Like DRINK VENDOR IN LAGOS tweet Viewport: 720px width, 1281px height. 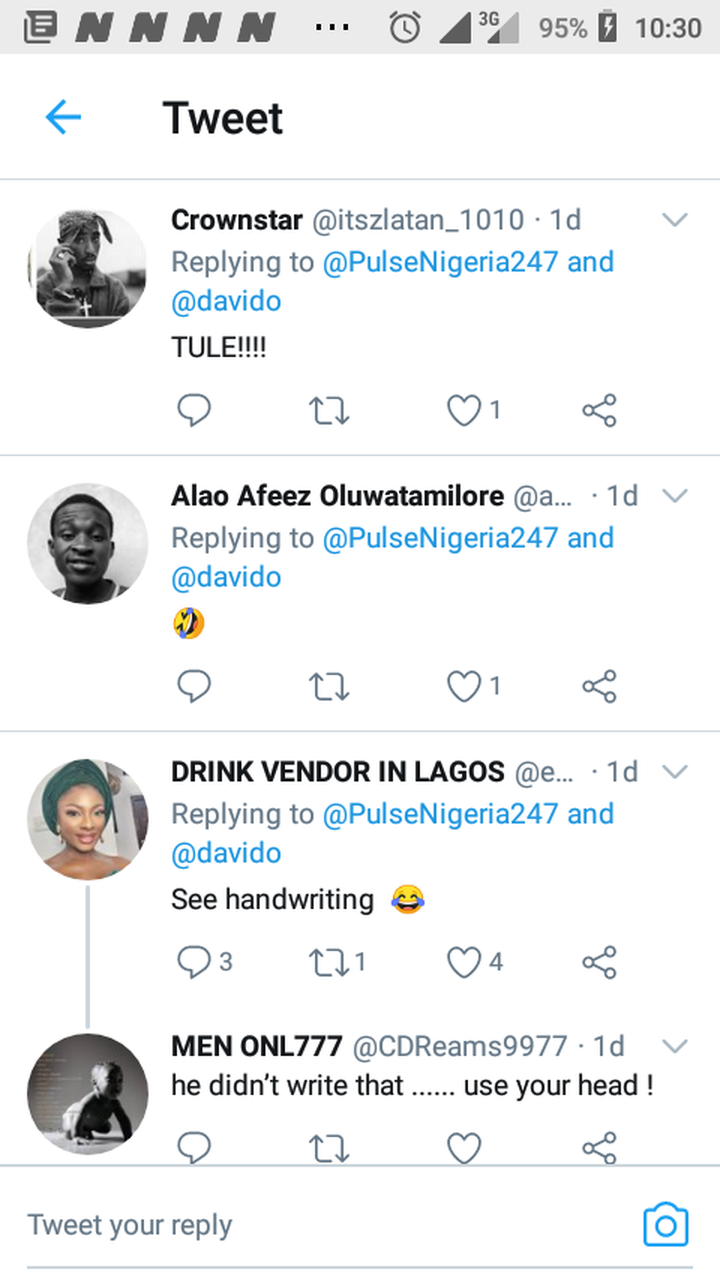pyautogui.click(x=464, y=962)
